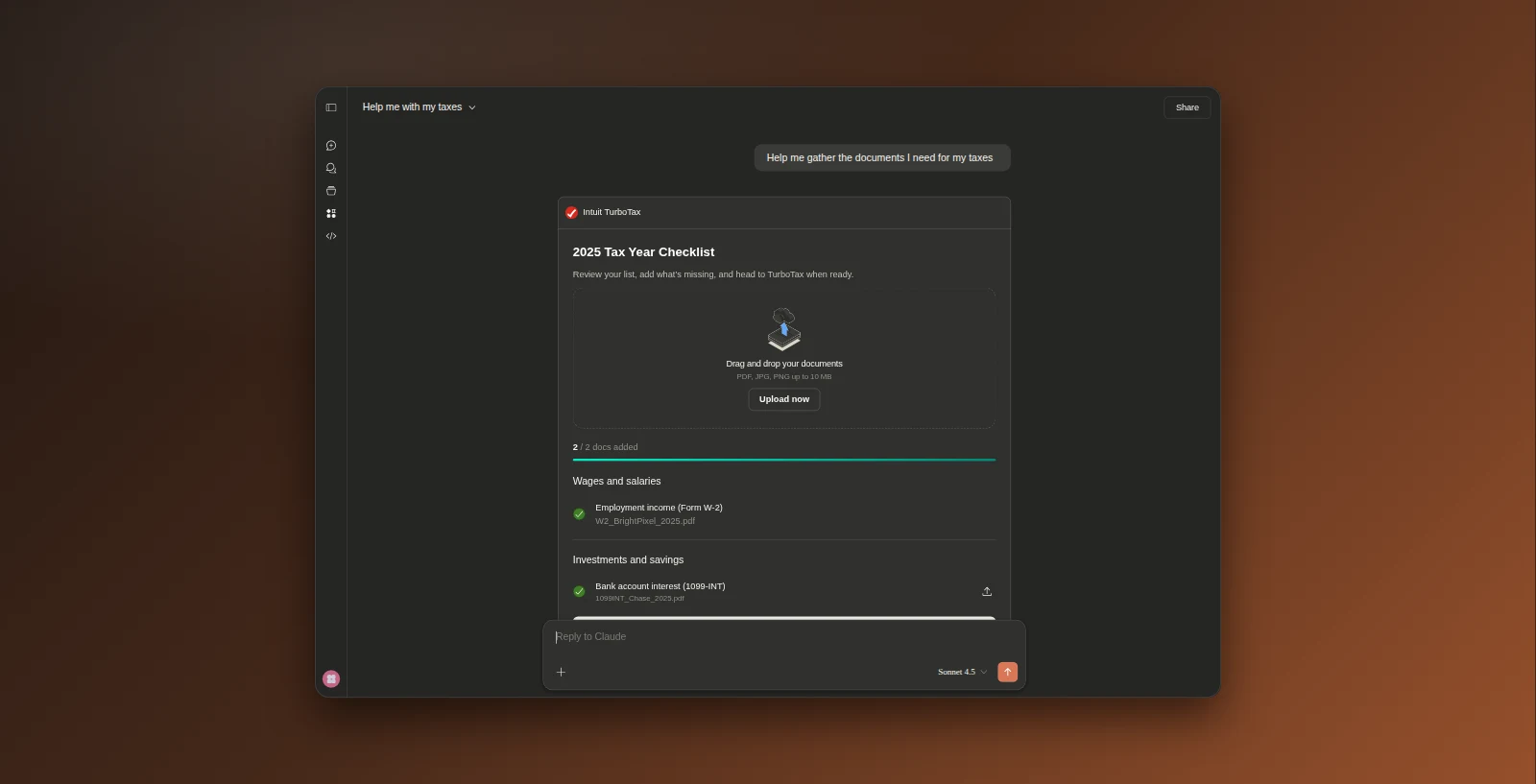Viewport: 1536px width, 784px height.
Task: Open the code icon in sidebar
Action: tap(331, 236)
